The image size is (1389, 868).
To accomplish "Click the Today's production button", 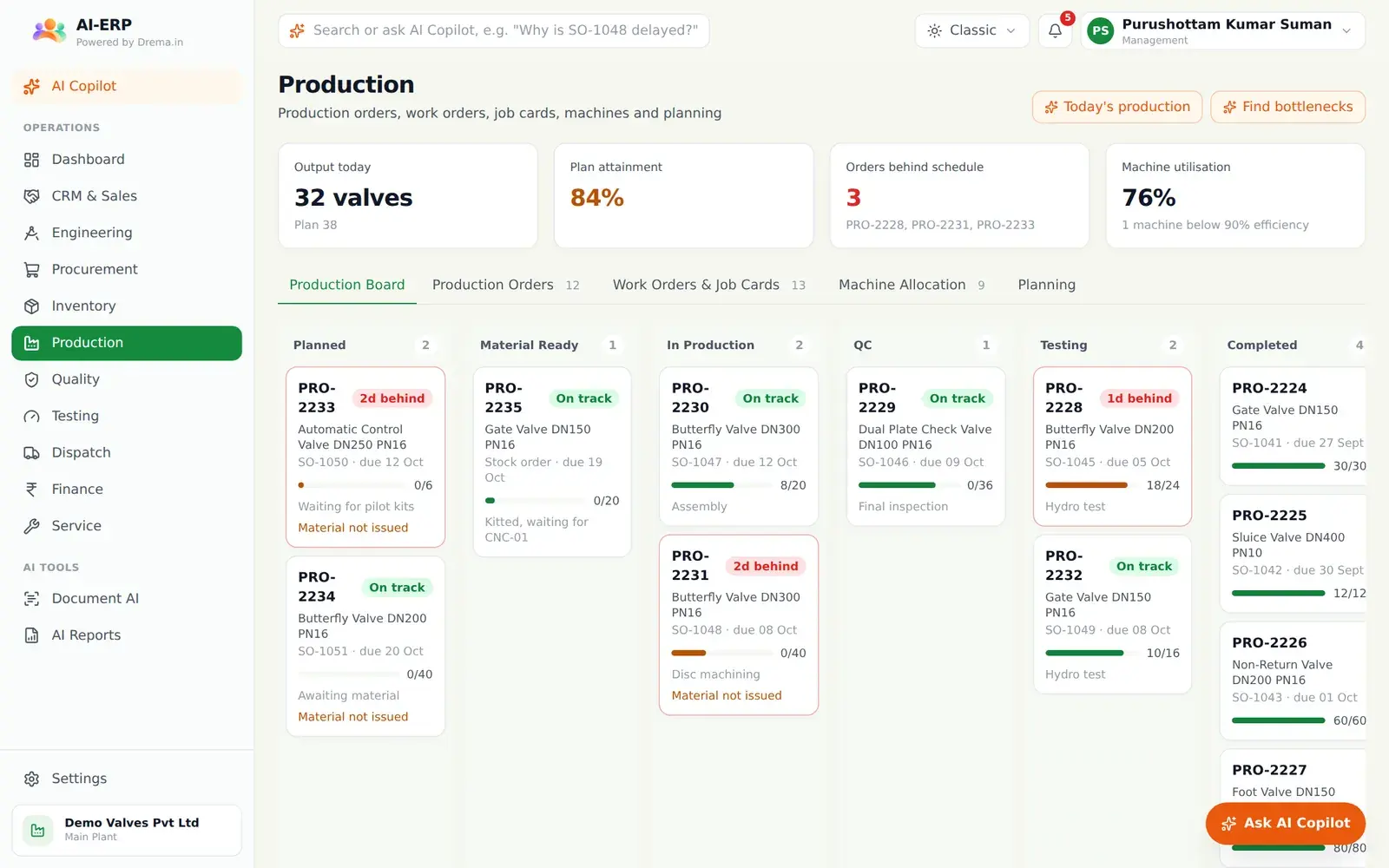I will pos(1117,107).
